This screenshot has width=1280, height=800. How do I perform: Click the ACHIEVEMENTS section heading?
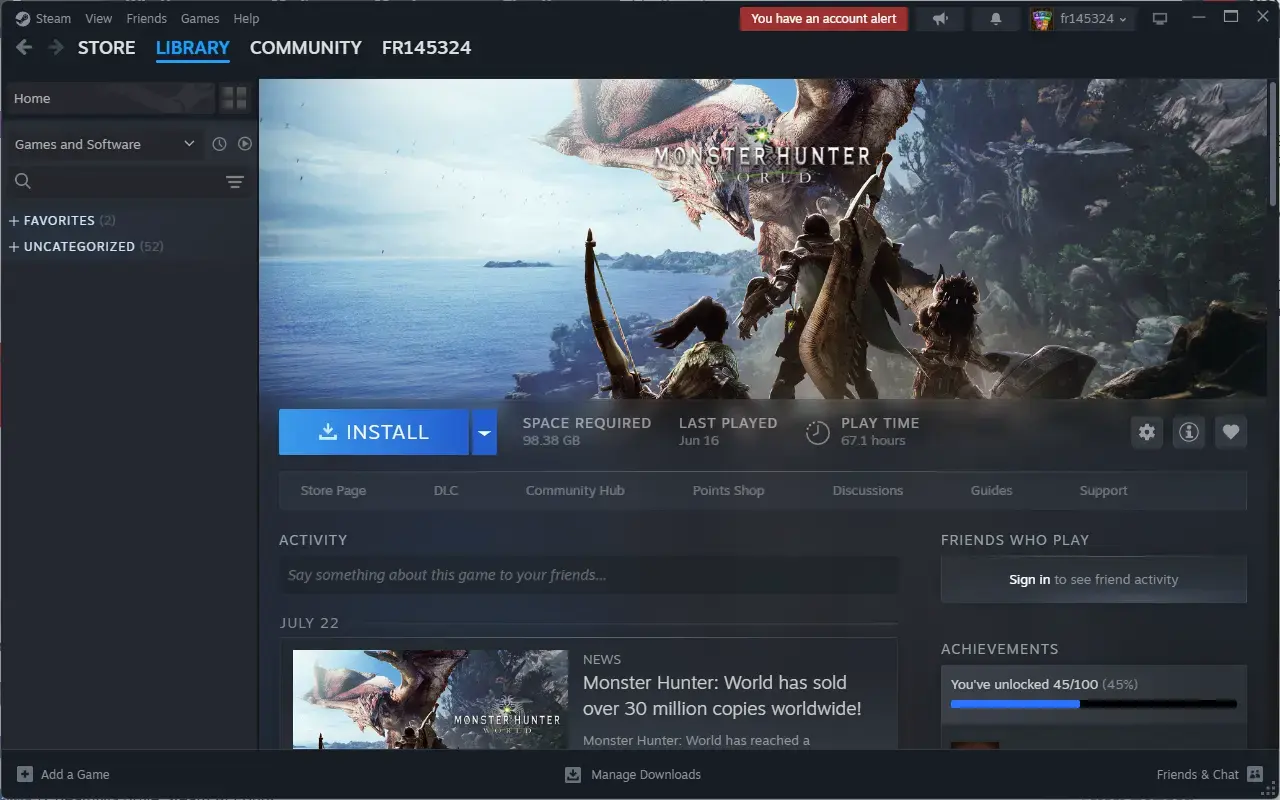(999, 649)
